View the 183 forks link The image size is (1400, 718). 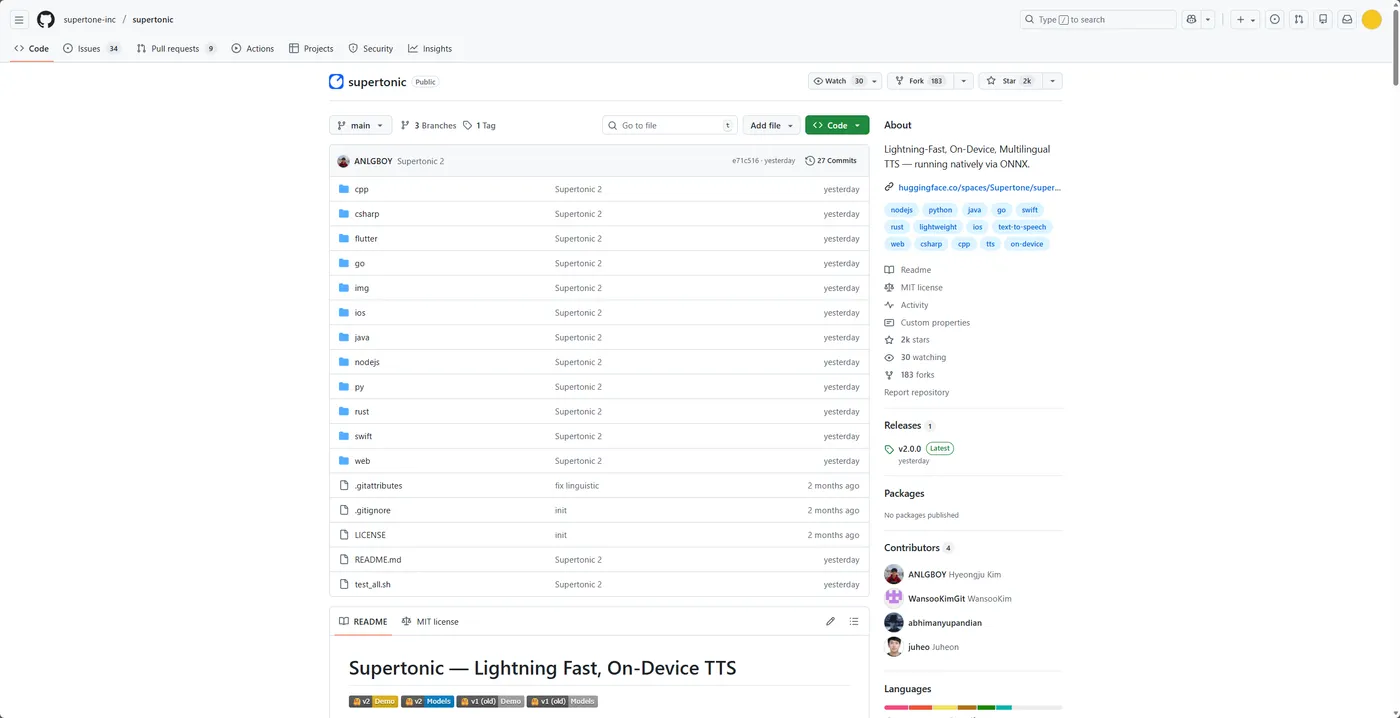point(917,375)
